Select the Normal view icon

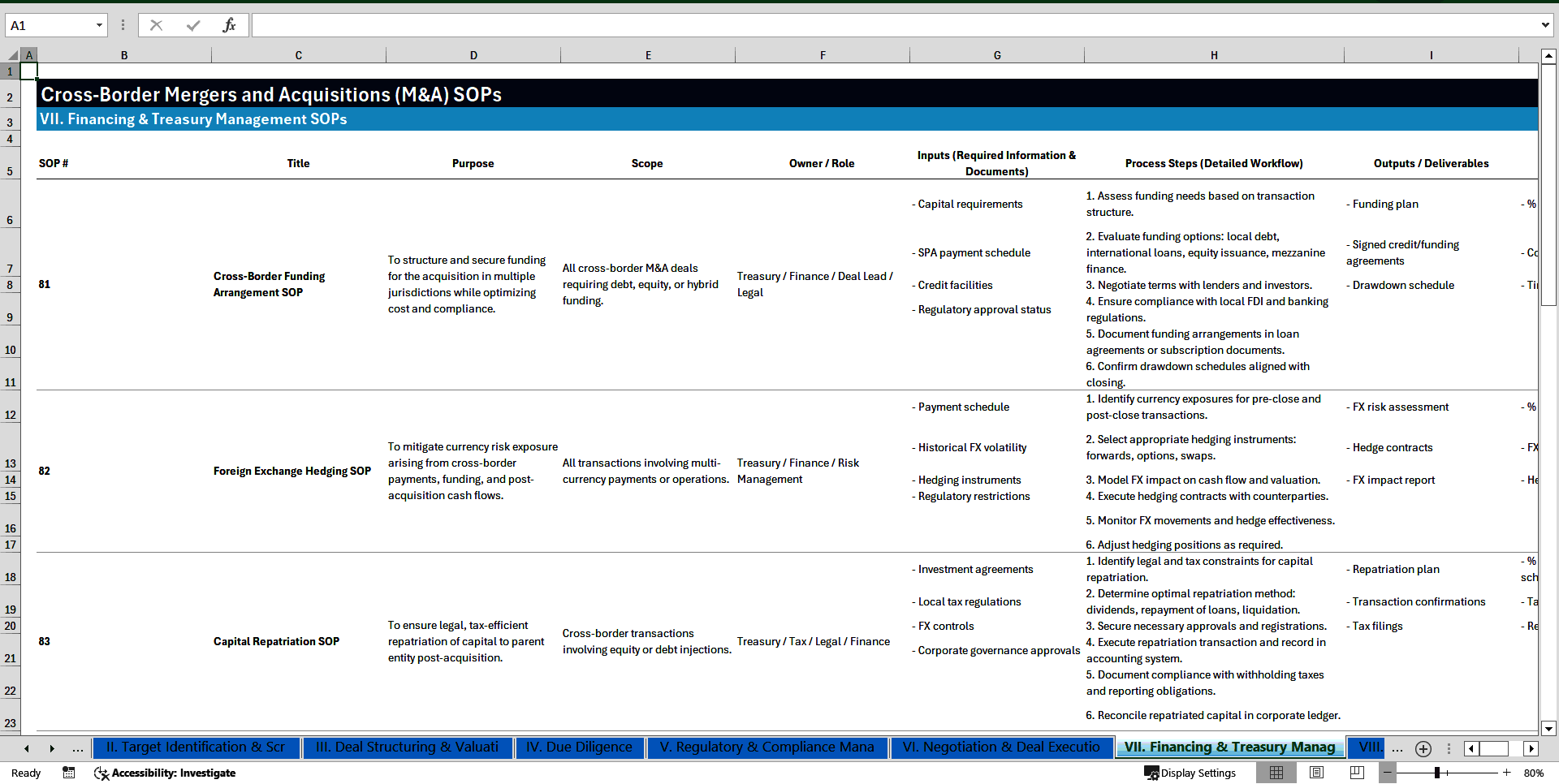click(x=1276, y=773)
